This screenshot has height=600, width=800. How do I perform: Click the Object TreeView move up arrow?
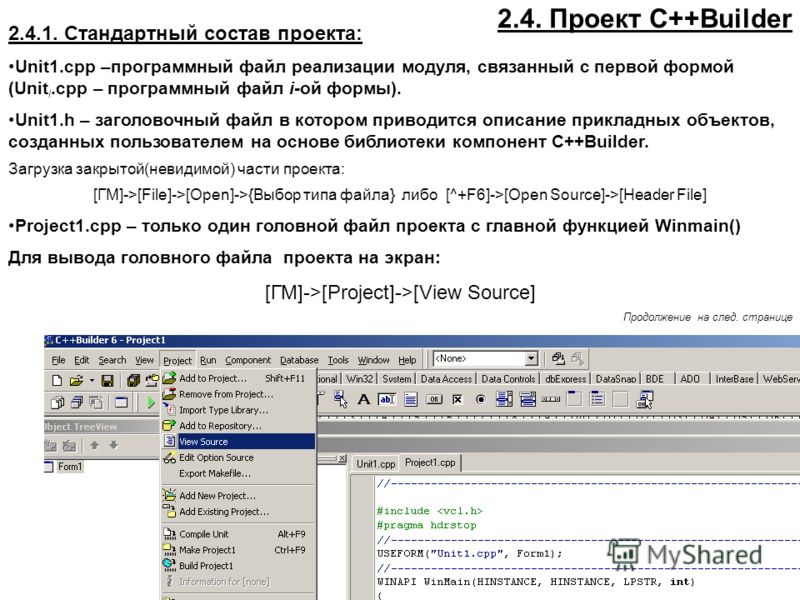coord(94,445)
